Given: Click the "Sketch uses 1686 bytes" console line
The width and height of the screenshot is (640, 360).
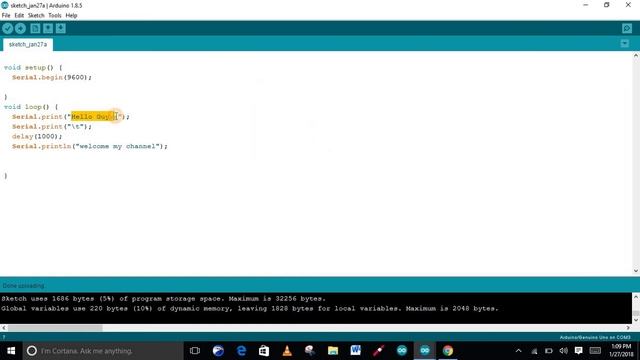Looking at the screenshot, I should click(163, 299).
